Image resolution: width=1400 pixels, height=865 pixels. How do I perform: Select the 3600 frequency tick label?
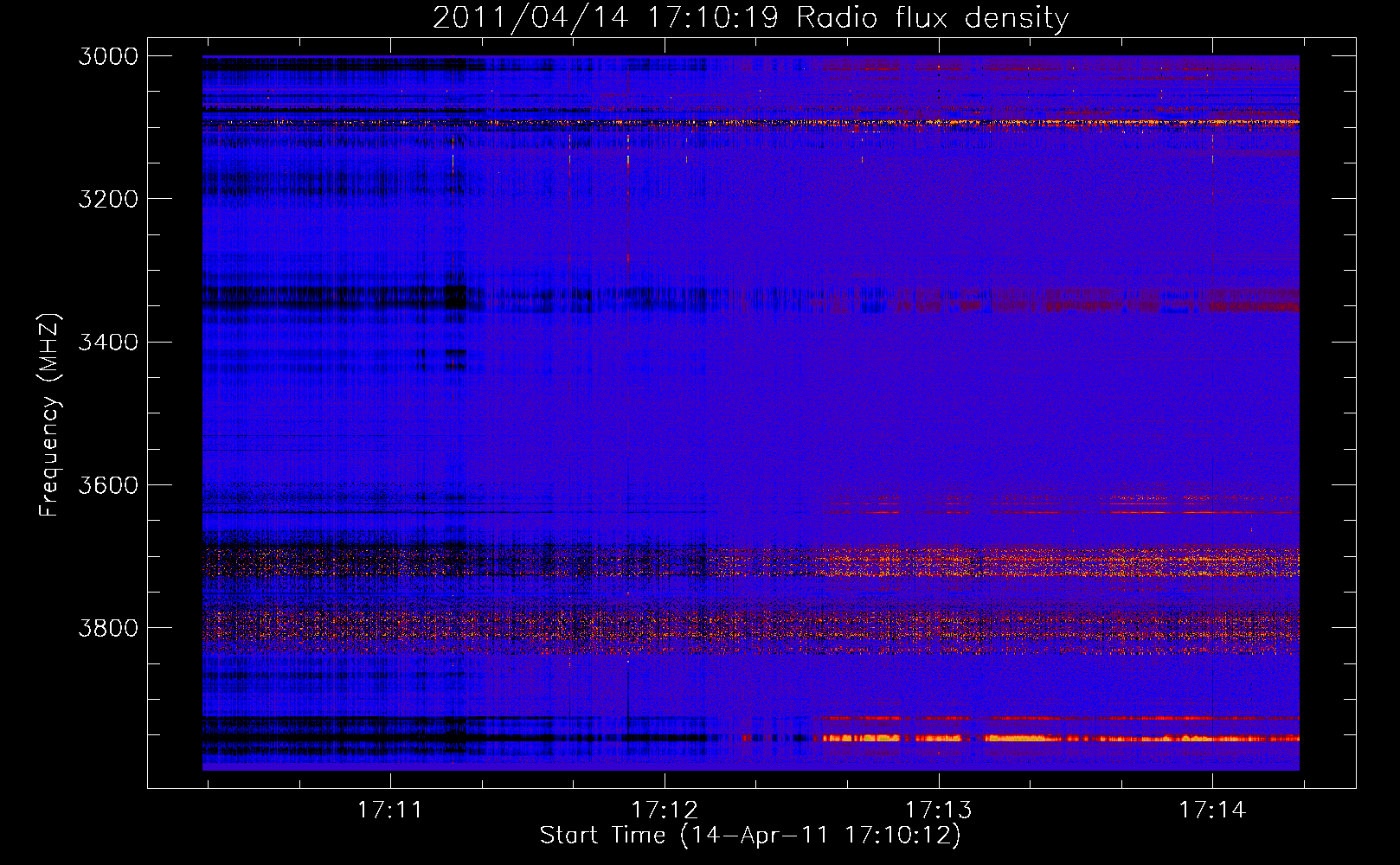click(108, 485)
